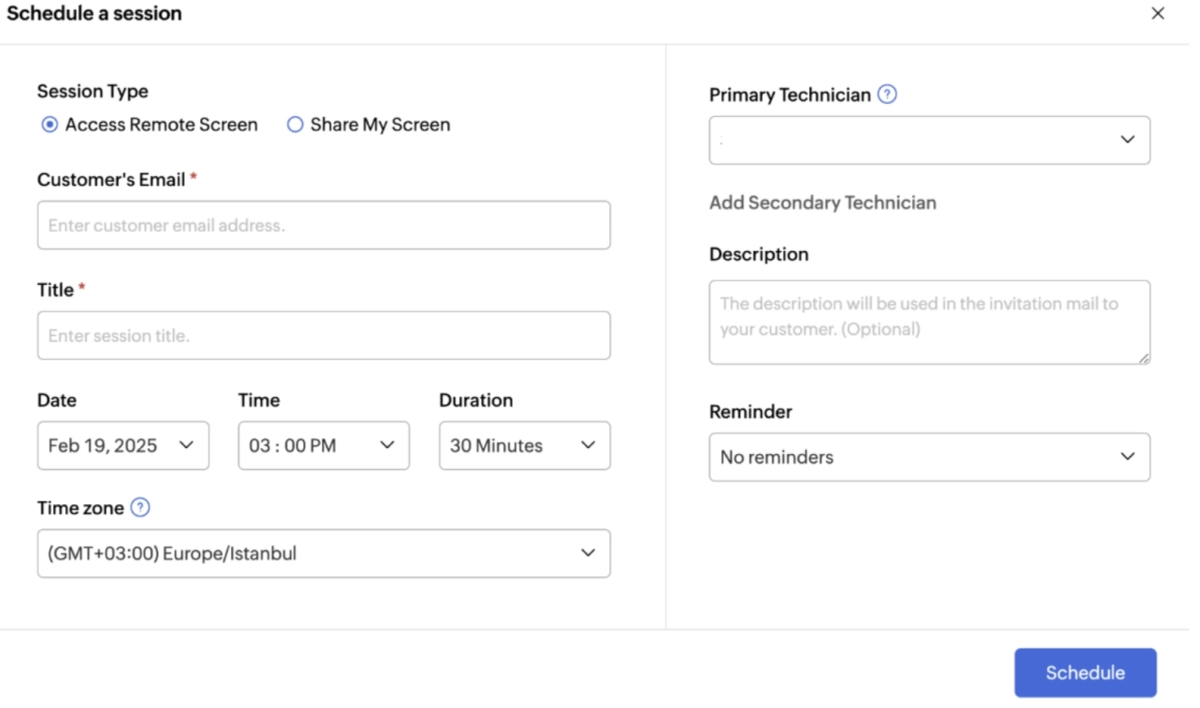Open the Reminder dropdown showing No reminders
Screen dimensions: 1200x708
coord(928,457)
